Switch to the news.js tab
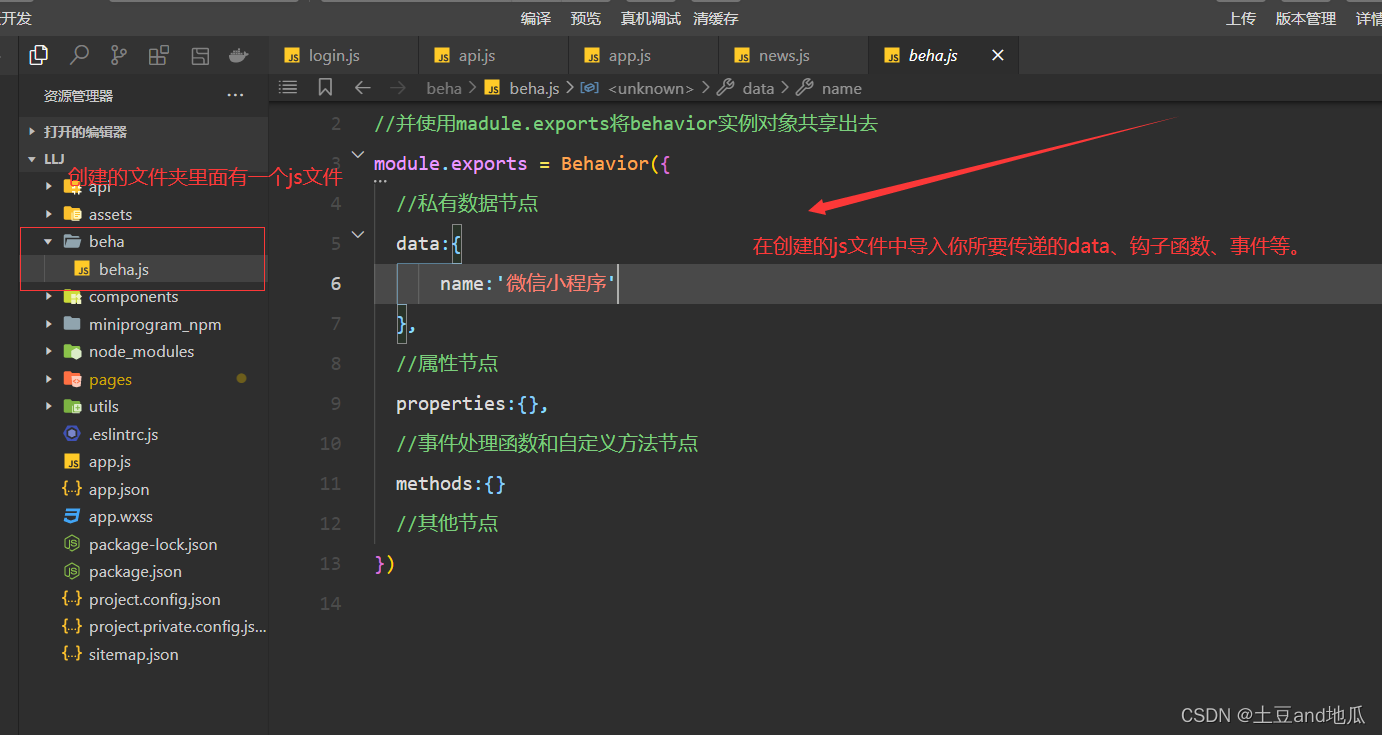 (x=793, y=56)
